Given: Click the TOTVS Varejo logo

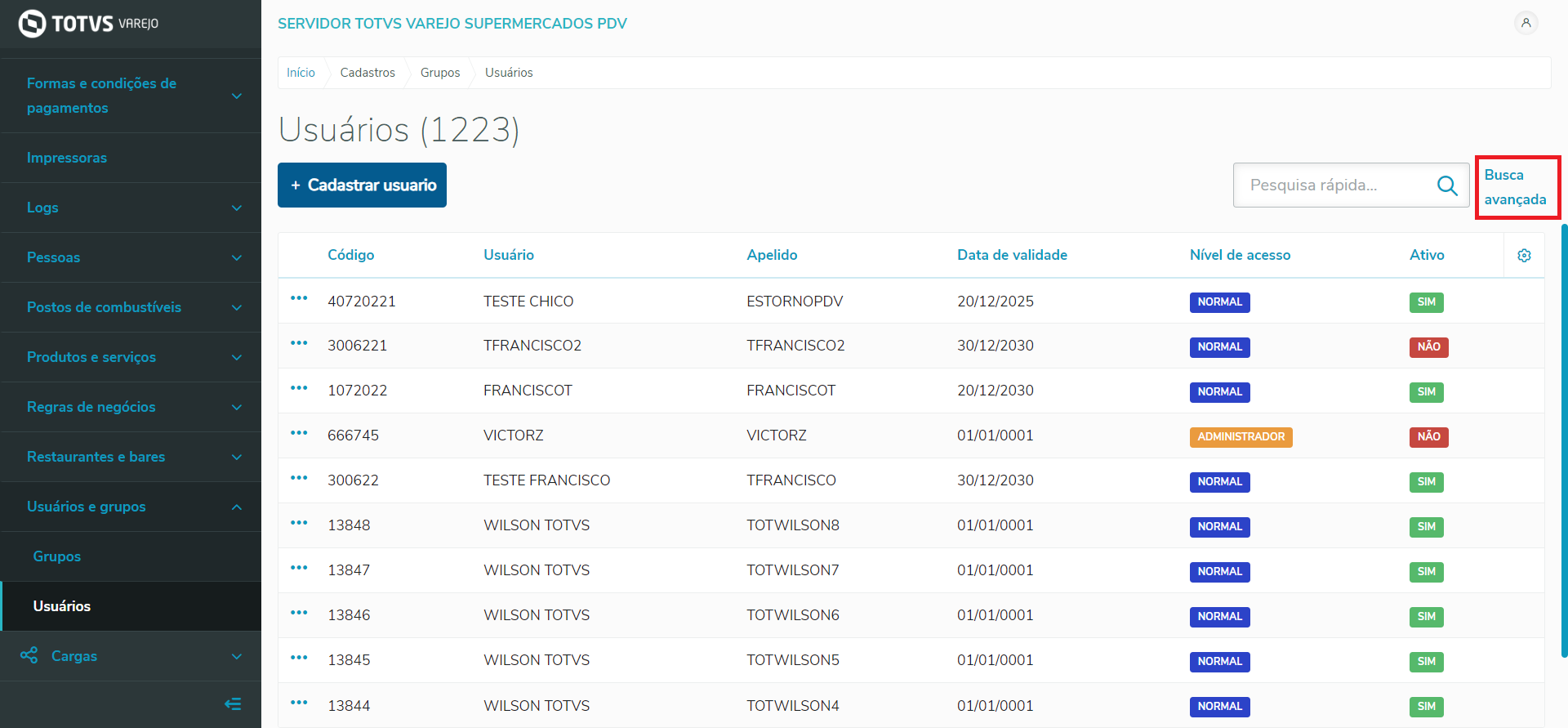Looking at the screenshot, I should point(88,24).
